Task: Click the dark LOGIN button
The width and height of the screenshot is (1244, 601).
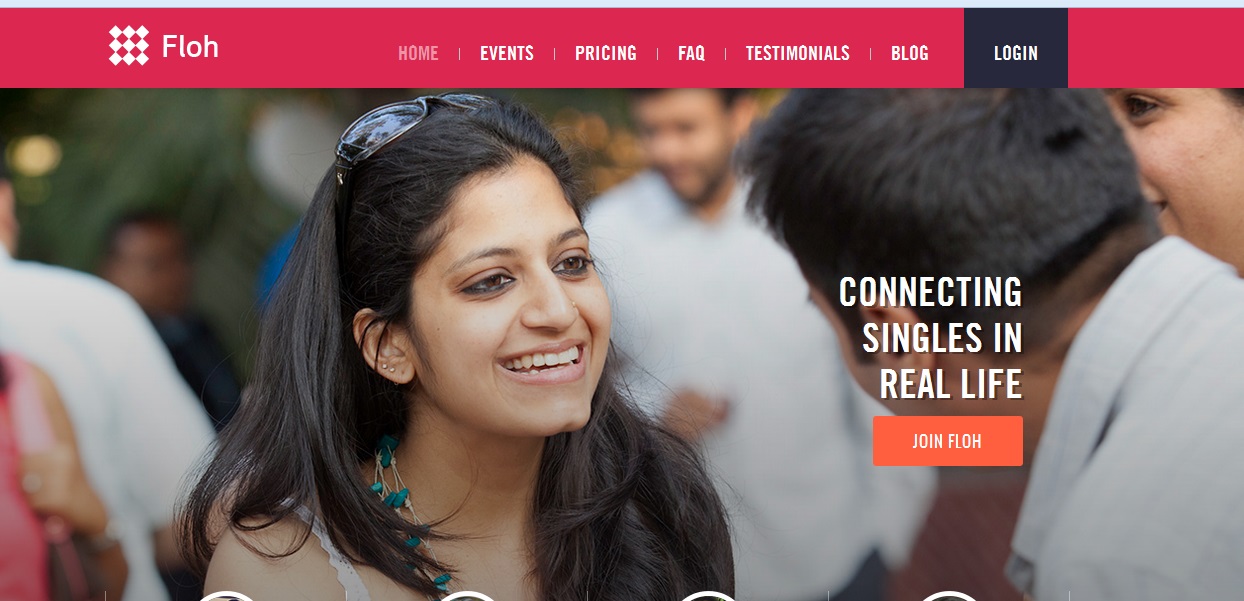Action: tap(1016, 48)
